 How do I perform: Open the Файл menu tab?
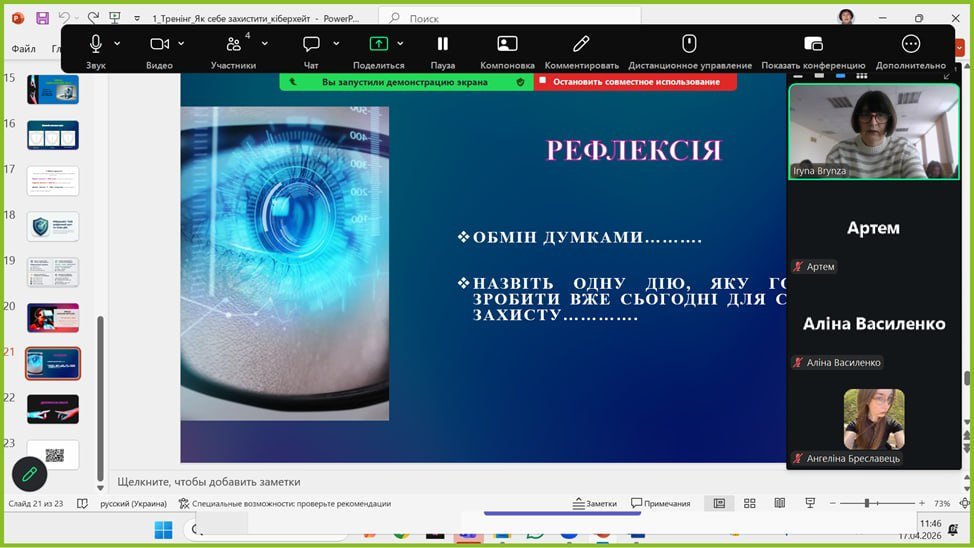(23, 49)
